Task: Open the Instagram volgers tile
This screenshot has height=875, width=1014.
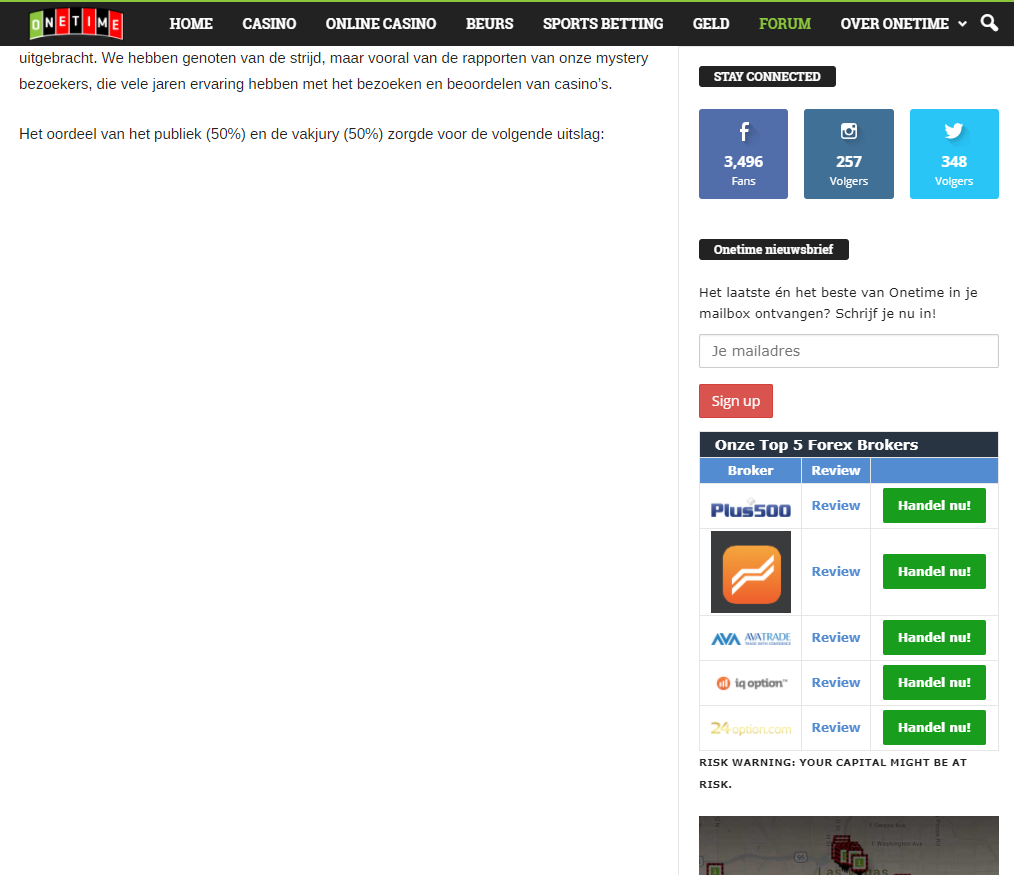Action: (x=848, y=154)
